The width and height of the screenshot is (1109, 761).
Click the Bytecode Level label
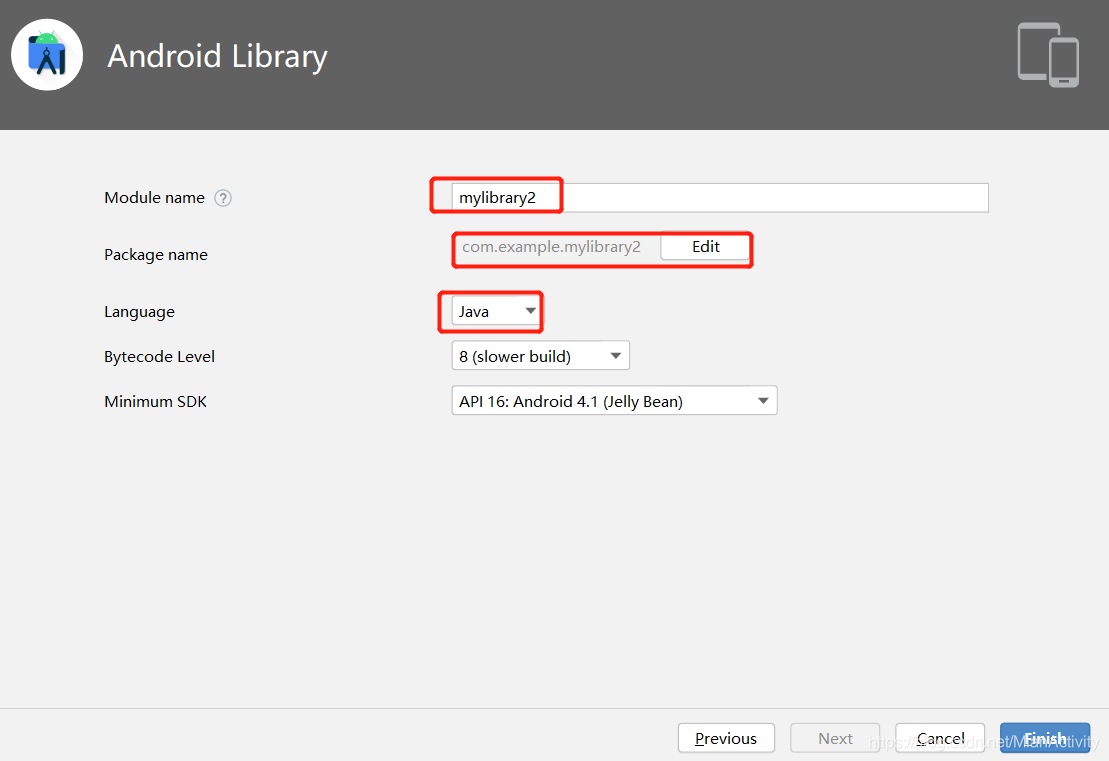(159, 356)
